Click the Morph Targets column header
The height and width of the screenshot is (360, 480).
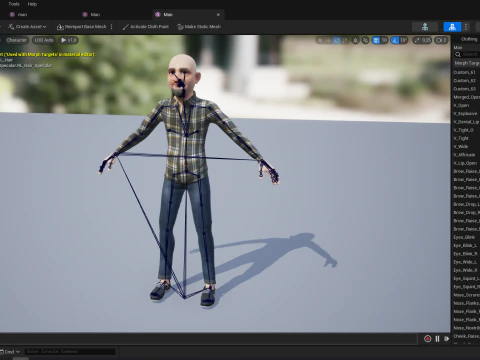pyautogui.click(x=467, y=63)
